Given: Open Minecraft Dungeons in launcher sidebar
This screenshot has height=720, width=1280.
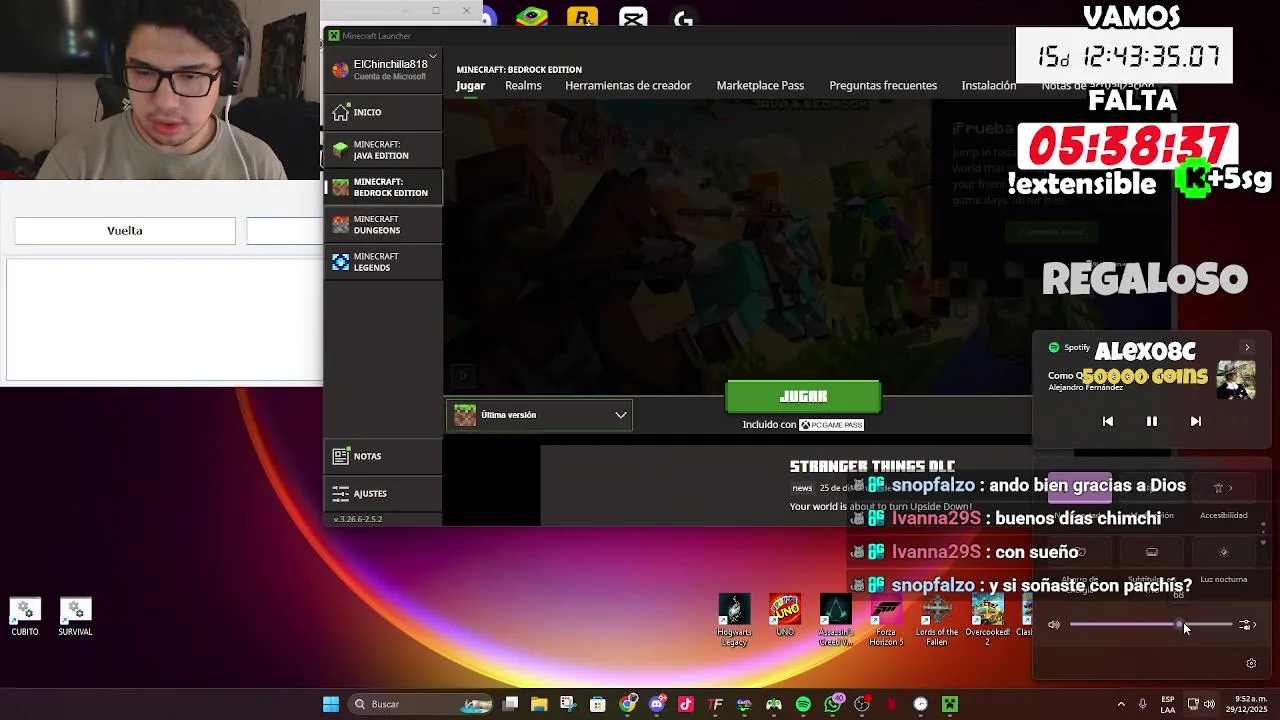Looking at the screenshot, I should 383,224.
